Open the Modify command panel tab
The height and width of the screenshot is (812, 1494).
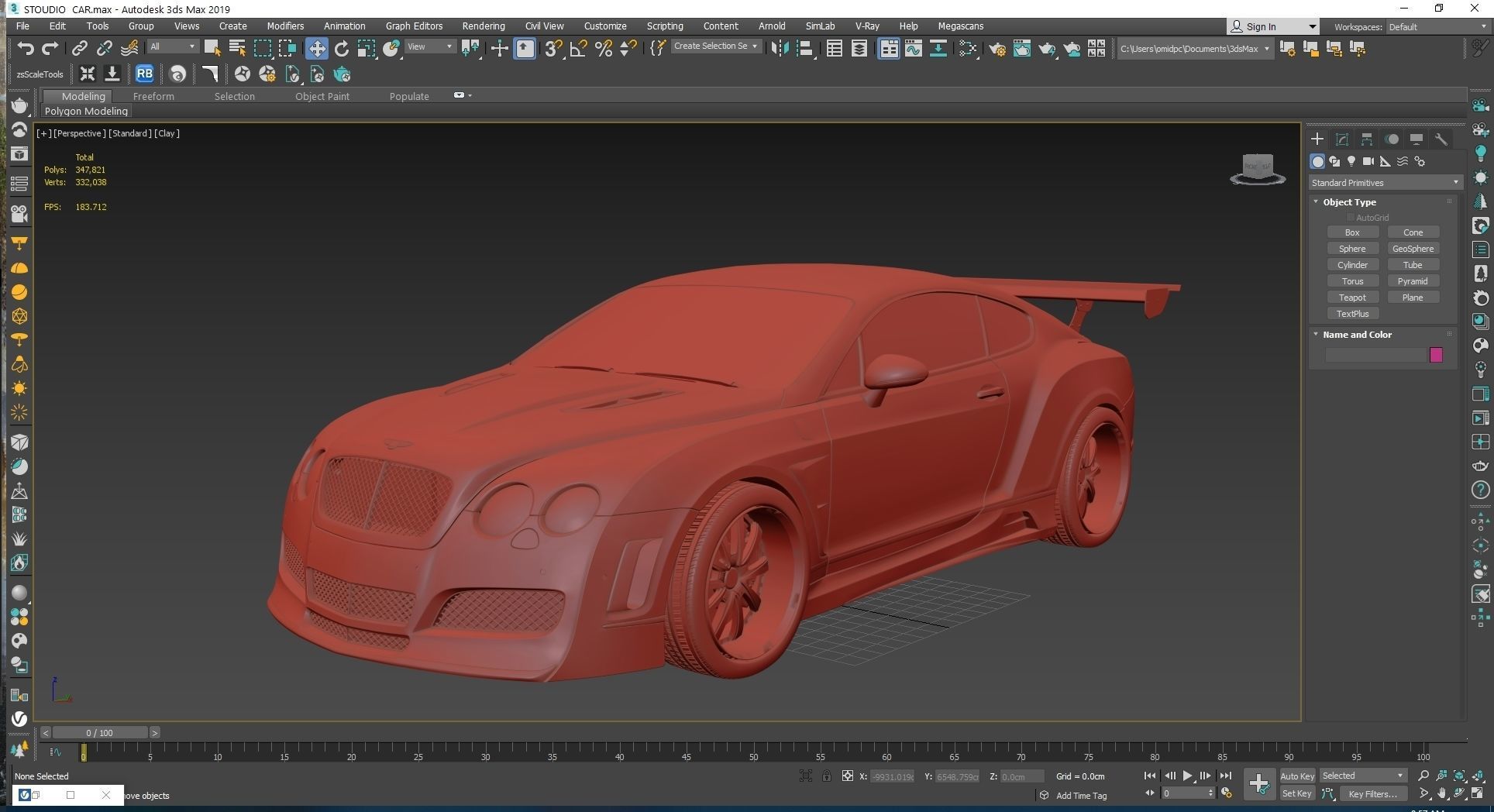click(1342, 139)
